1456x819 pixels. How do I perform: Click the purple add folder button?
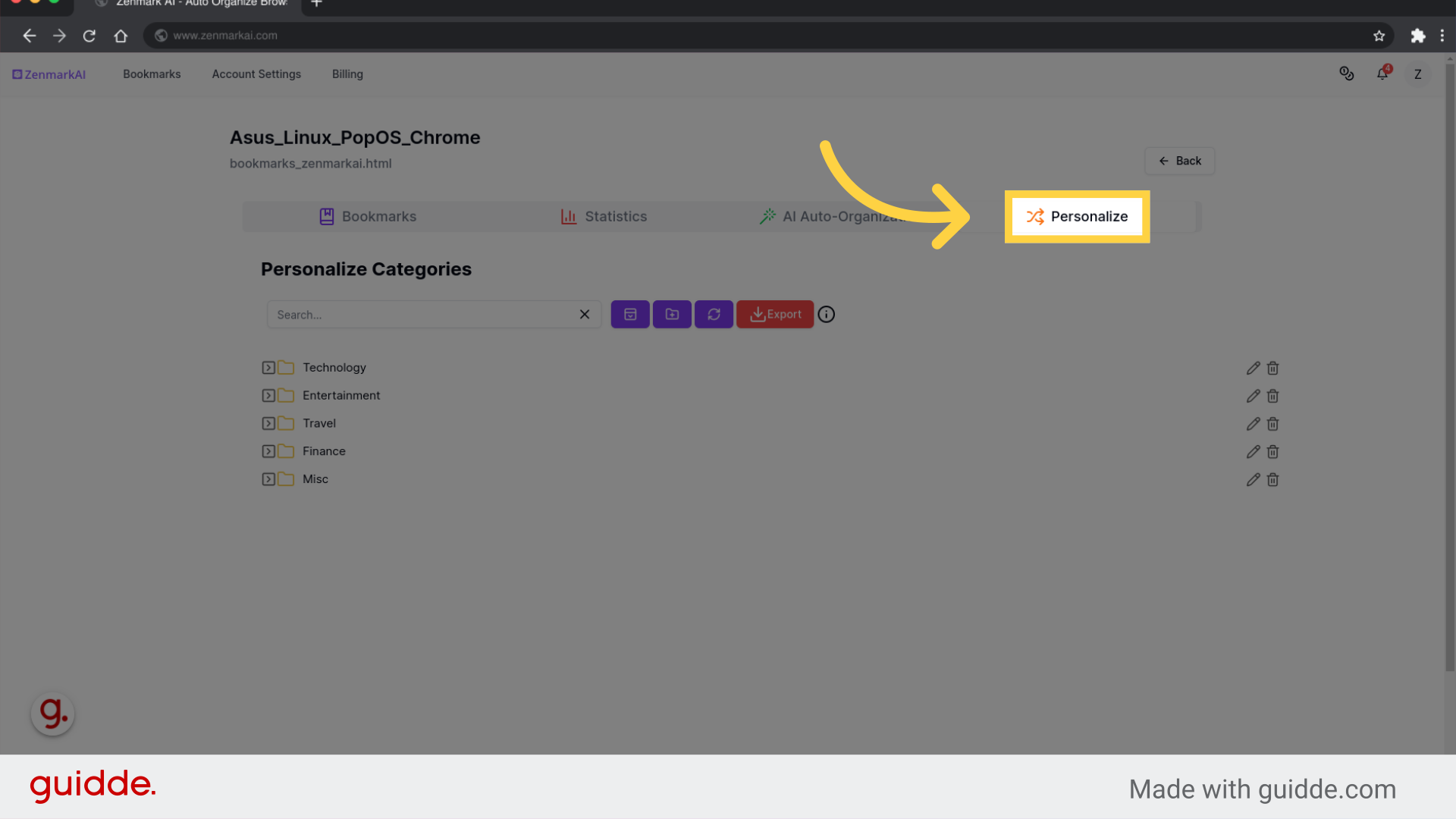[x=672, y=314]
